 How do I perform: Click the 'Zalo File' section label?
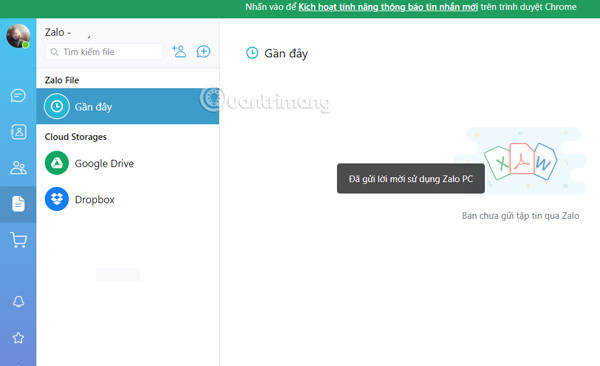click(x=62, y=80)
